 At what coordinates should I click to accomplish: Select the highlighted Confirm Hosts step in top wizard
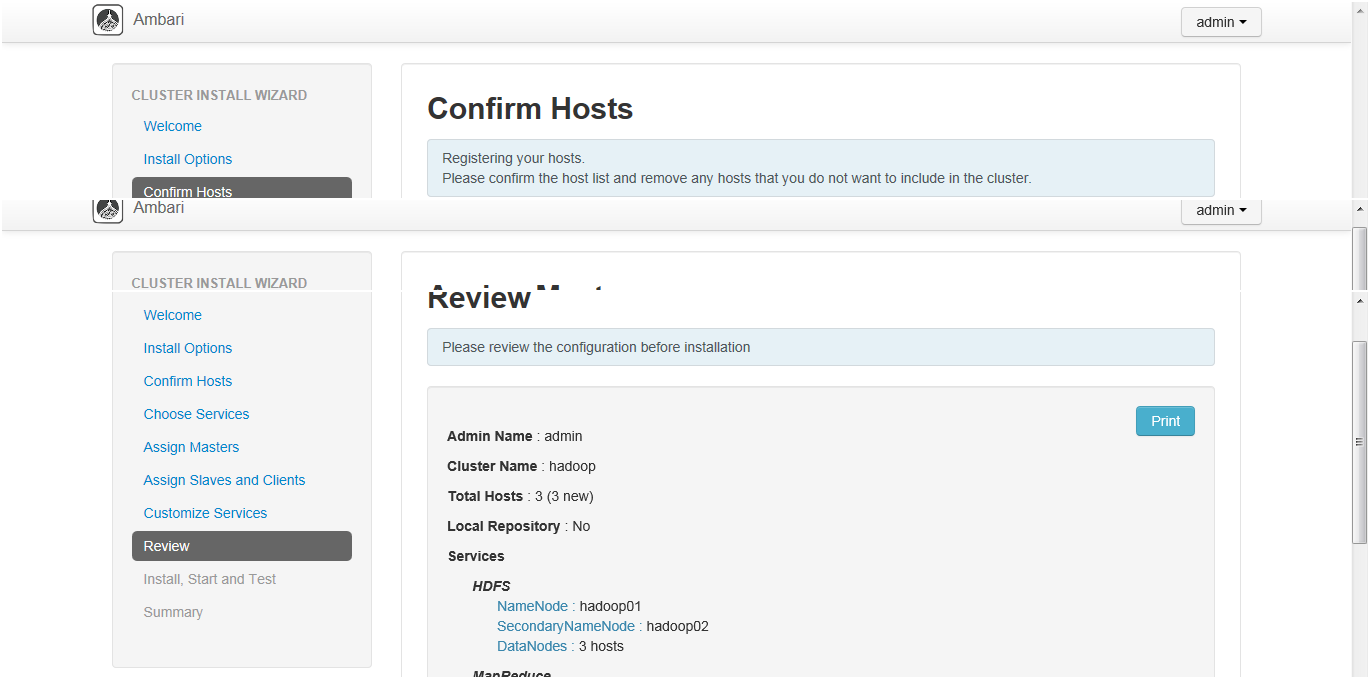tap(242, 188)
